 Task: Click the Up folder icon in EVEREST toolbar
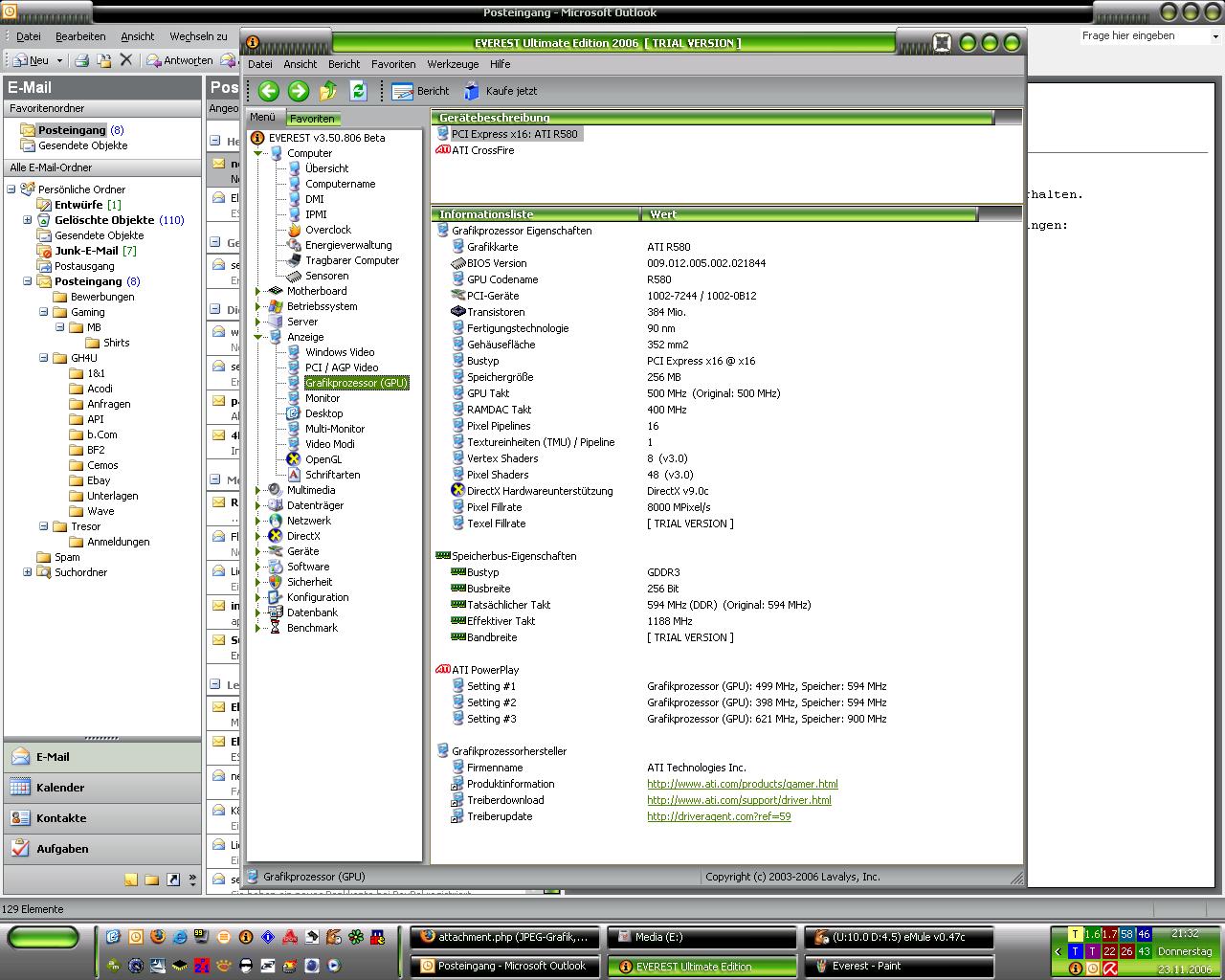coord(328,91)
